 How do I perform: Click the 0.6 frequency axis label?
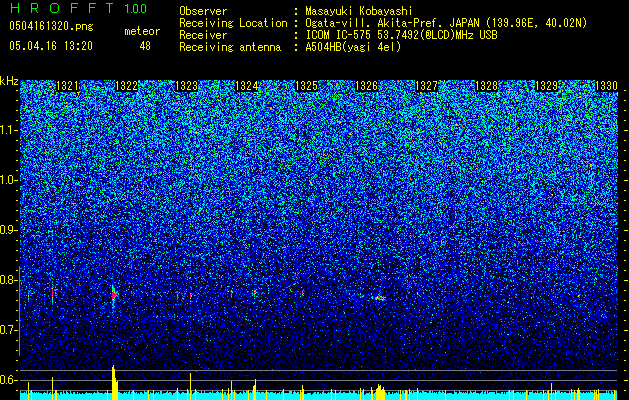coord(9,380)
